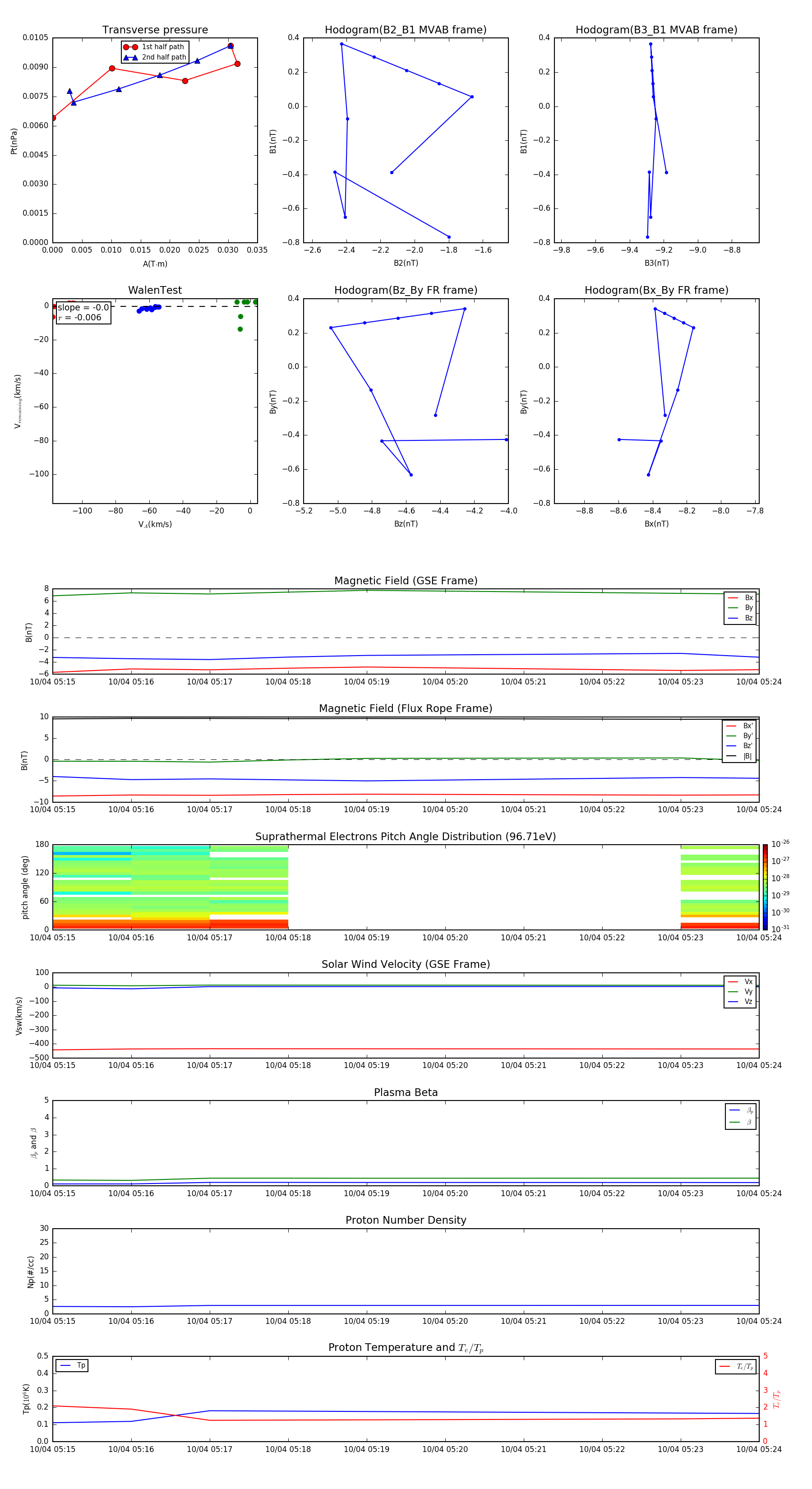This screenshot has height=1489, width=812.
Task: Select the "Solar Wind Velocity (GSE Frame)" title
Action: [406, 965]
